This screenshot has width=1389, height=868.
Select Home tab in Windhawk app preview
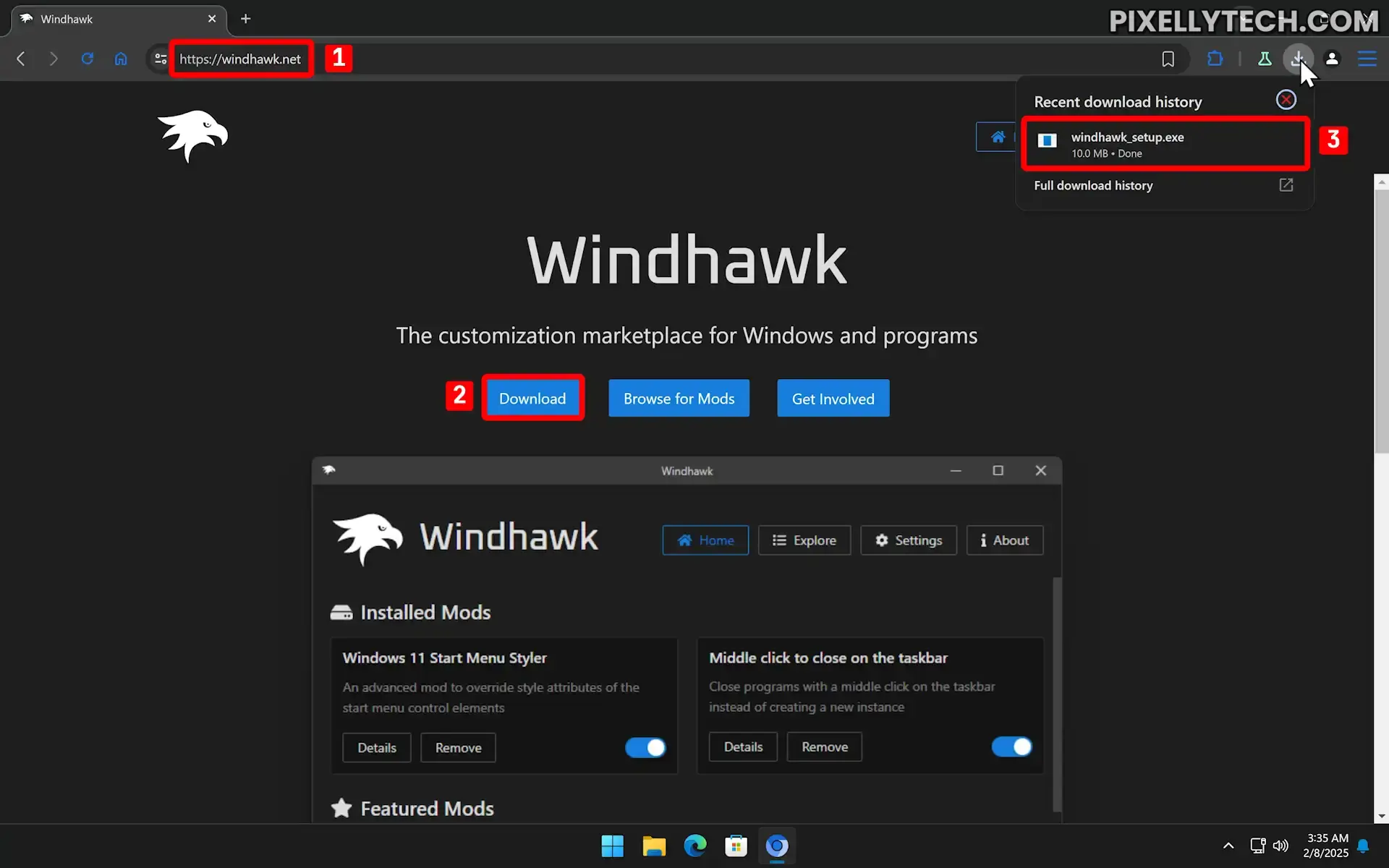pyautogui.click(x=705, y=540)
